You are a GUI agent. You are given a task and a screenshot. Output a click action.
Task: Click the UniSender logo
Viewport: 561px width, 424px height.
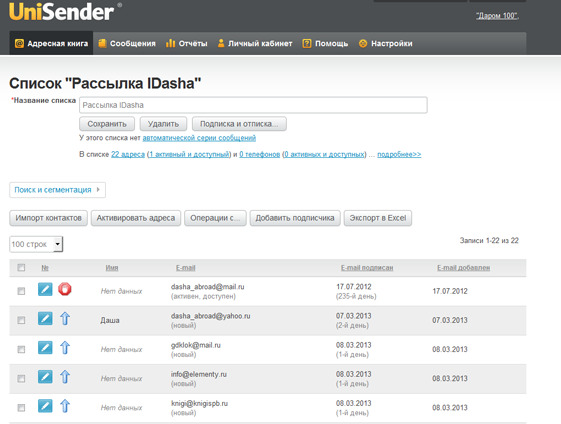(62, 11)
